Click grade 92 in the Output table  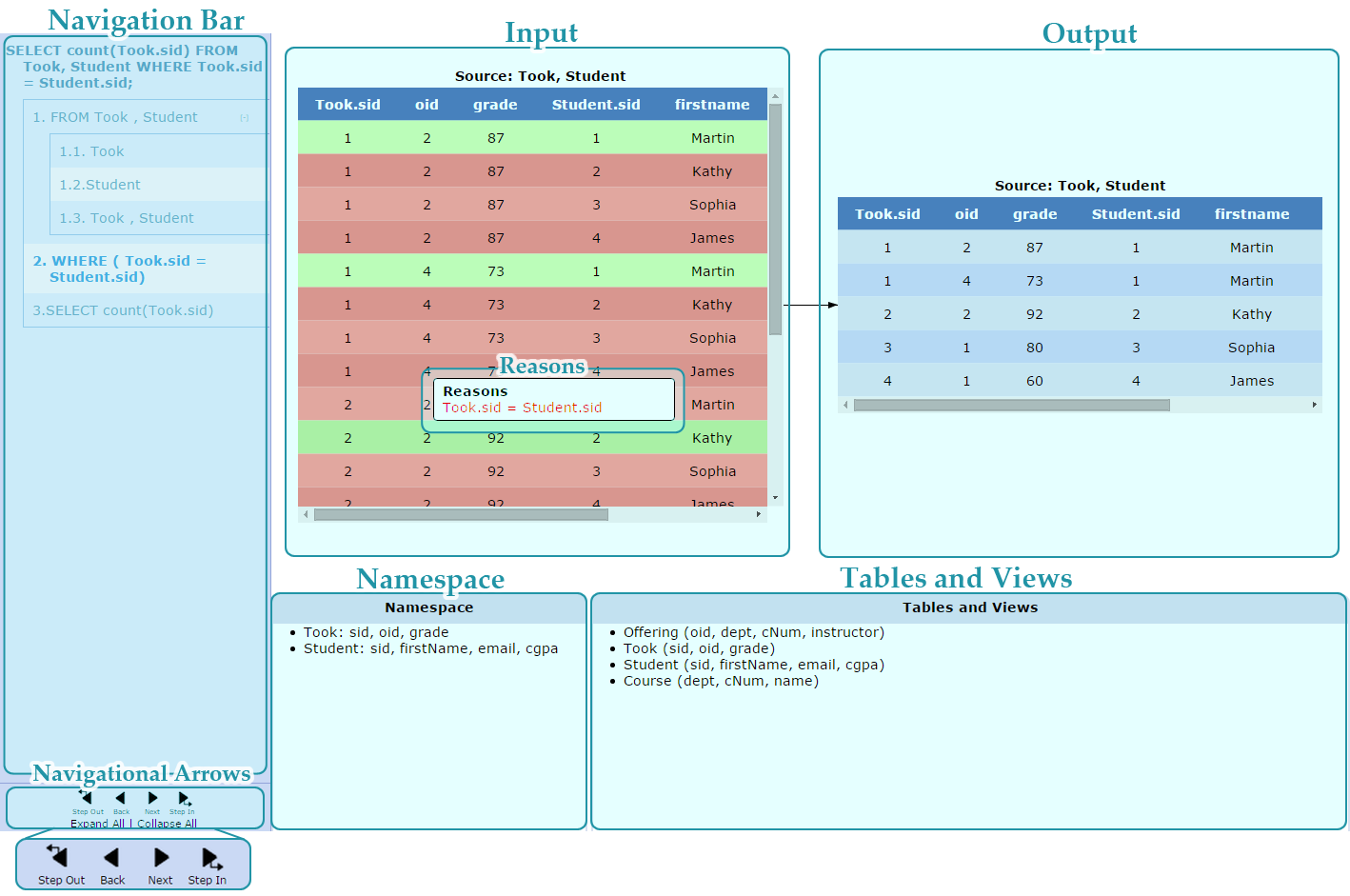pos(1035,314)
